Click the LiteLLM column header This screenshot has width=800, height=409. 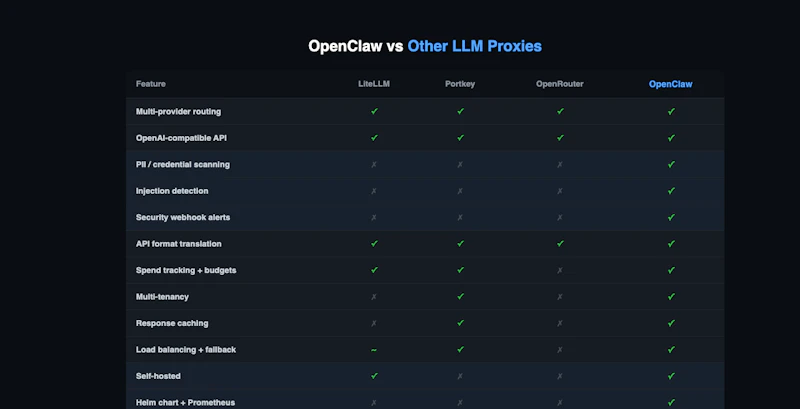(374, 84)
